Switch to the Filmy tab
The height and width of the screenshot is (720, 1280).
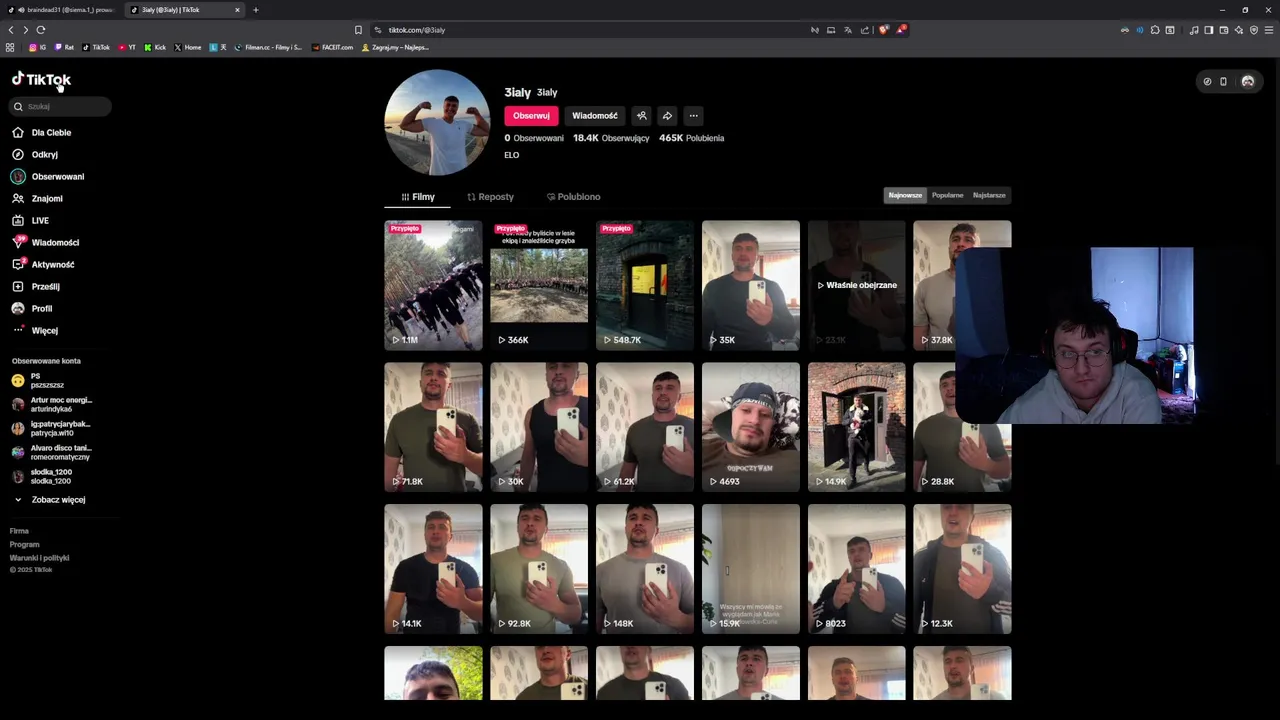pyautogui.click(x=418, y=196)
